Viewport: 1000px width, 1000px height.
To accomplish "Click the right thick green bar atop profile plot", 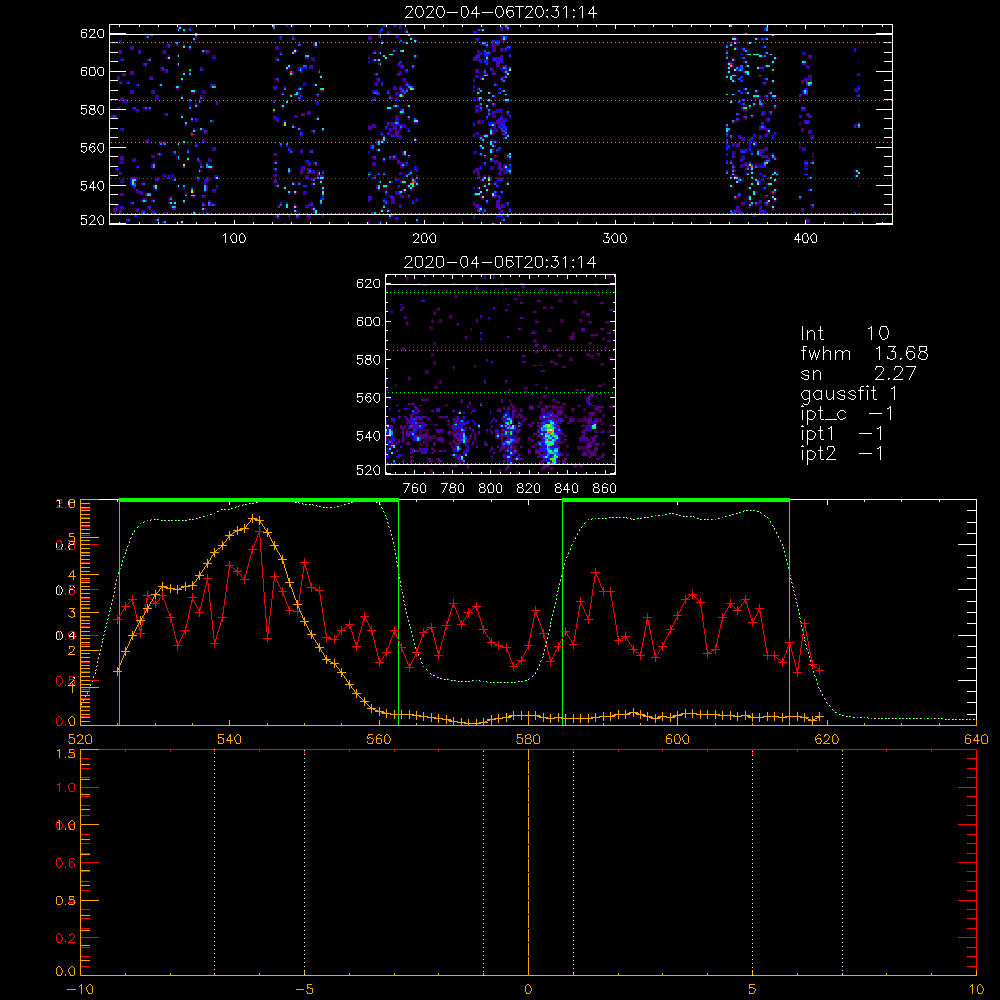I will coord(676,500).
